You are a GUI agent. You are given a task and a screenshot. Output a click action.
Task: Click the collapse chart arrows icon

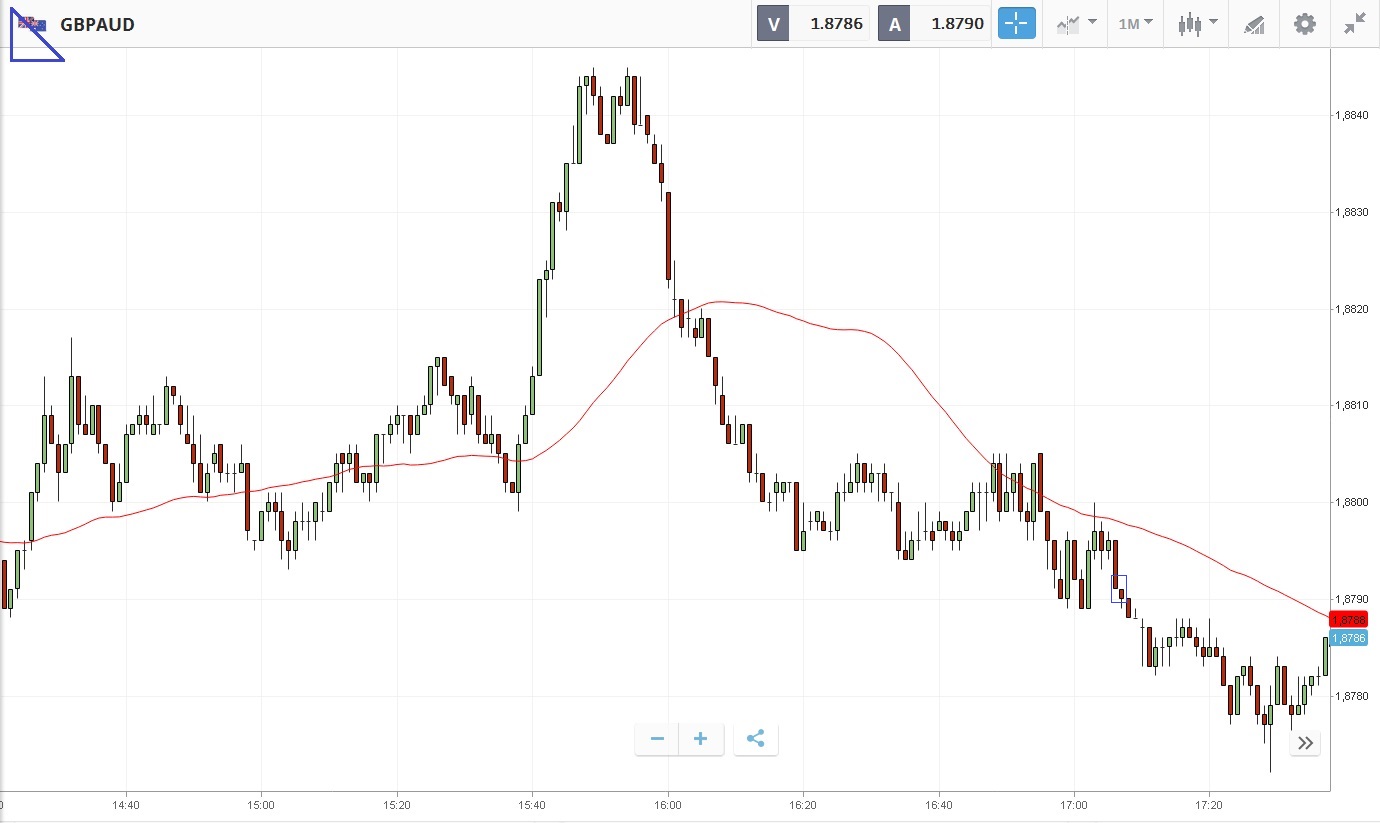pos(1355,24)
